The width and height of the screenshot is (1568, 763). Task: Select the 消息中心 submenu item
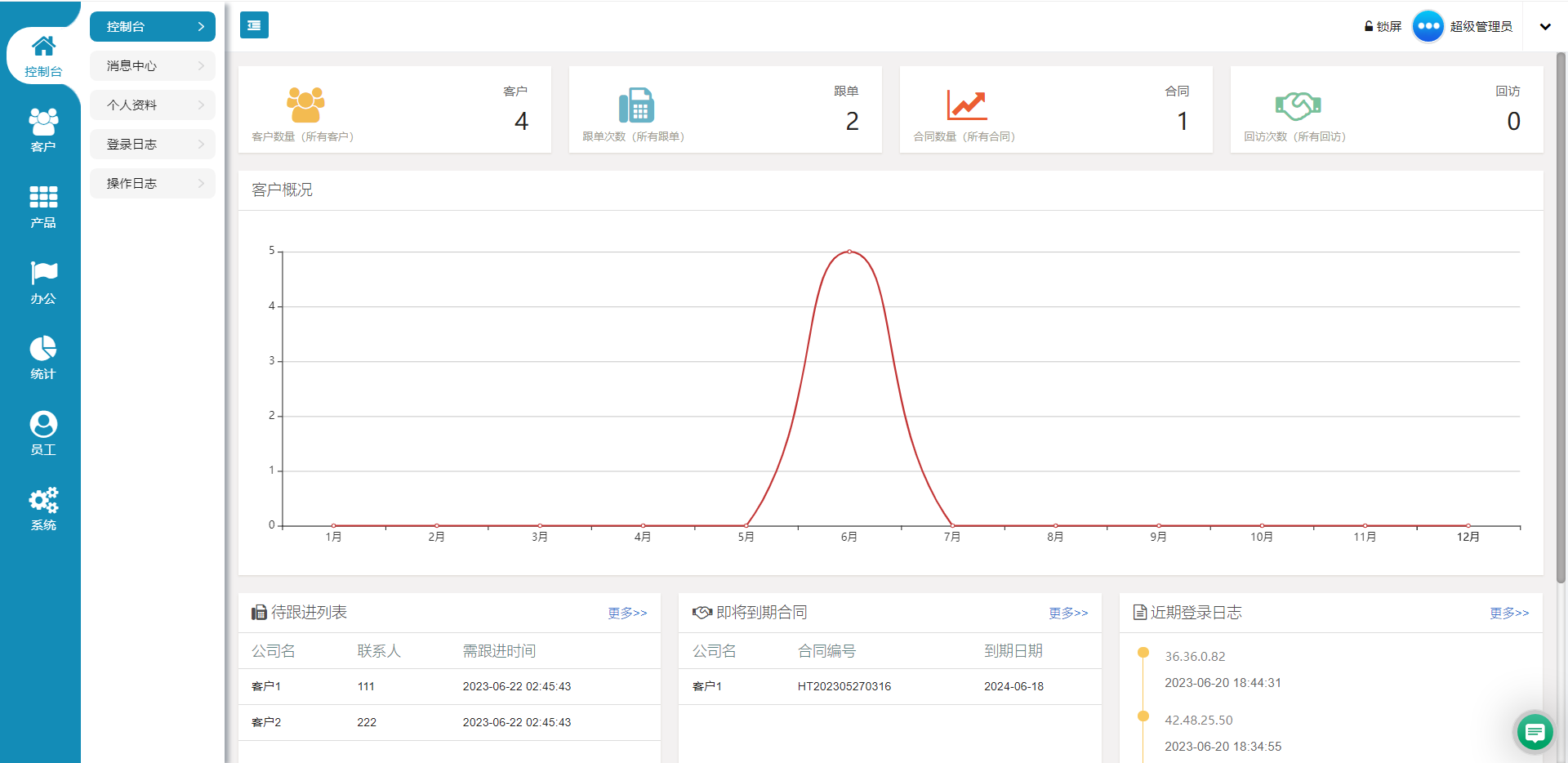pyautogui.click(x=153, y=66)
